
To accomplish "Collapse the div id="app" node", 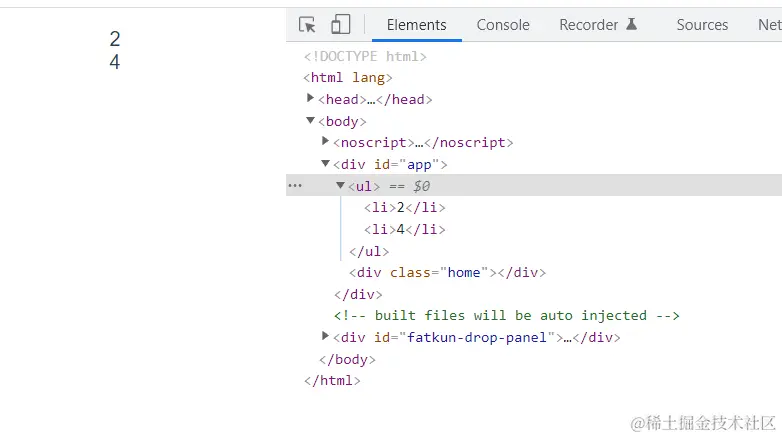I will (325, 163).
